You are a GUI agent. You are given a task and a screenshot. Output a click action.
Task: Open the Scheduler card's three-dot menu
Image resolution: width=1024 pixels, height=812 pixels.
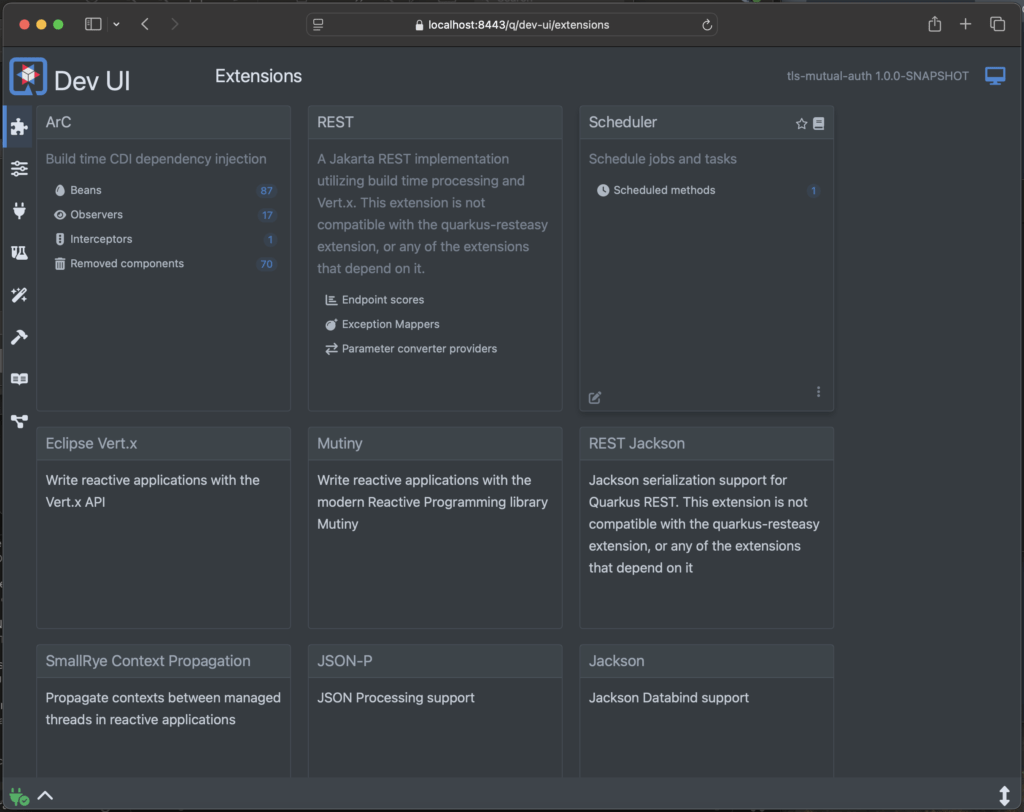(818, 391)
